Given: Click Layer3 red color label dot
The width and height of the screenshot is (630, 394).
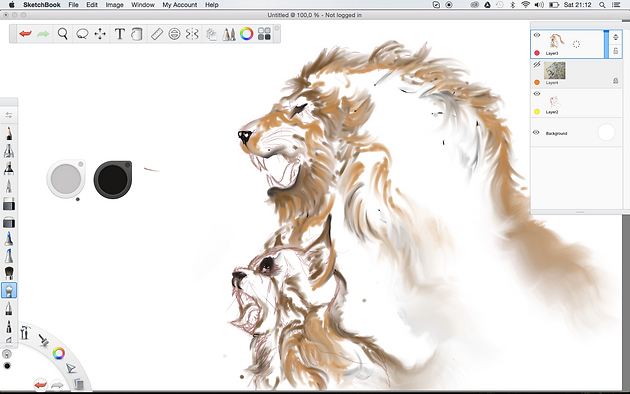Looking at the screenshot, I should [x=537, y=53].
